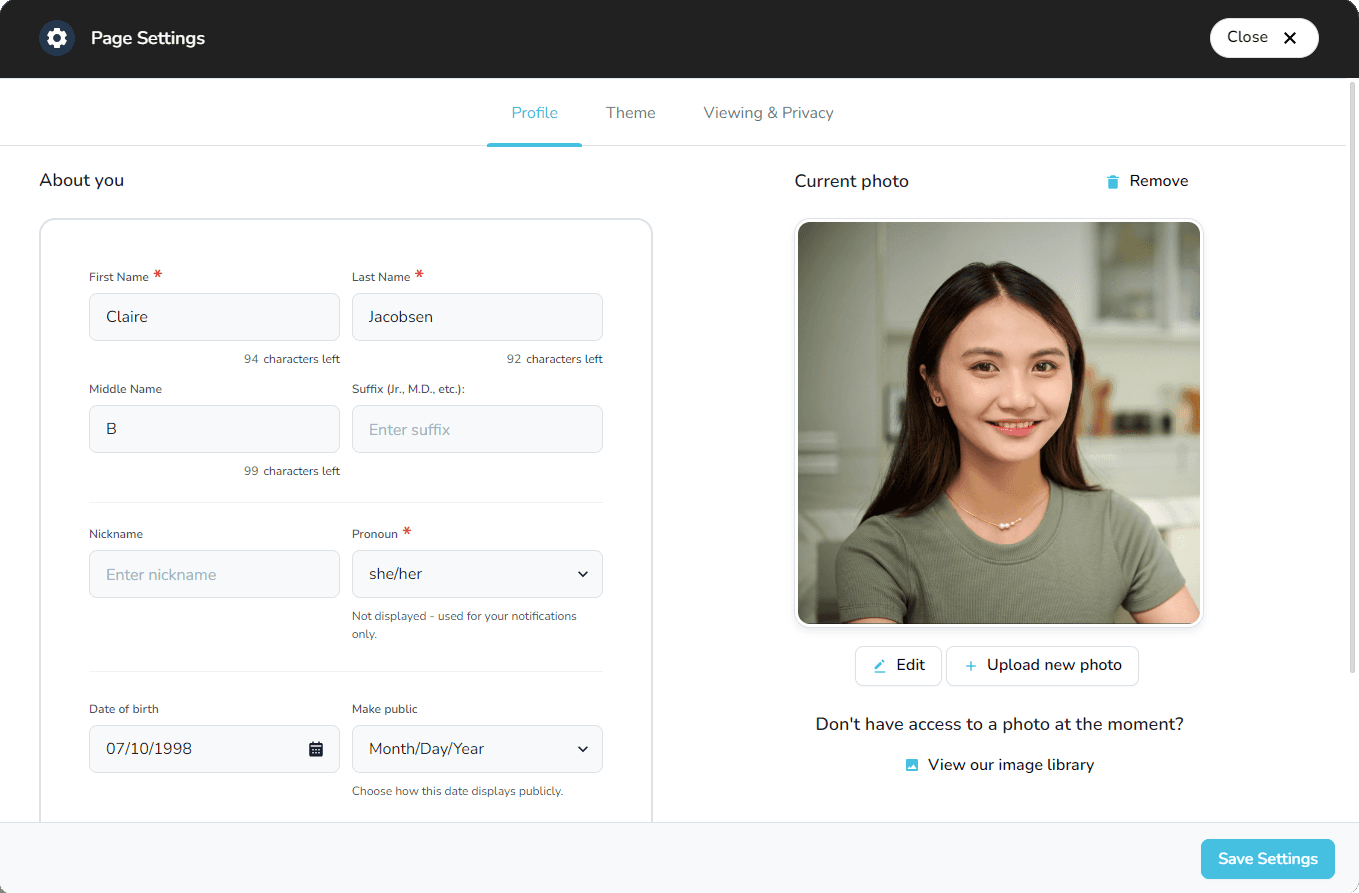Open the Viewing & Privacy tab
1359x893 pixels.
(x=768, y=112)
